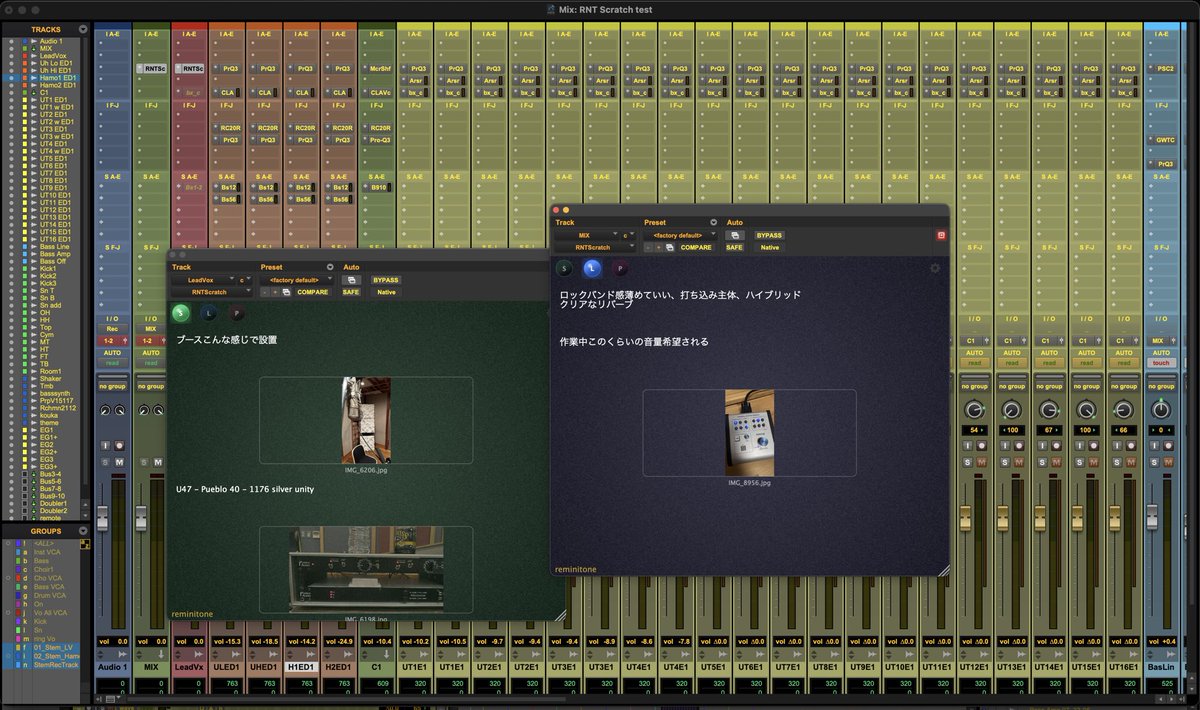
Task: Adjust the pan knob on UT12E1 channel
Action: (x=974, y=411)
